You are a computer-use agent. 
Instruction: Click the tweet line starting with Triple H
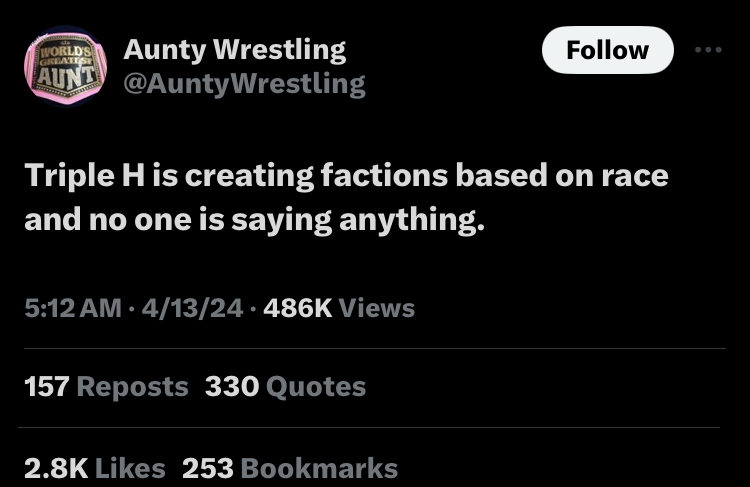point(346,175)
